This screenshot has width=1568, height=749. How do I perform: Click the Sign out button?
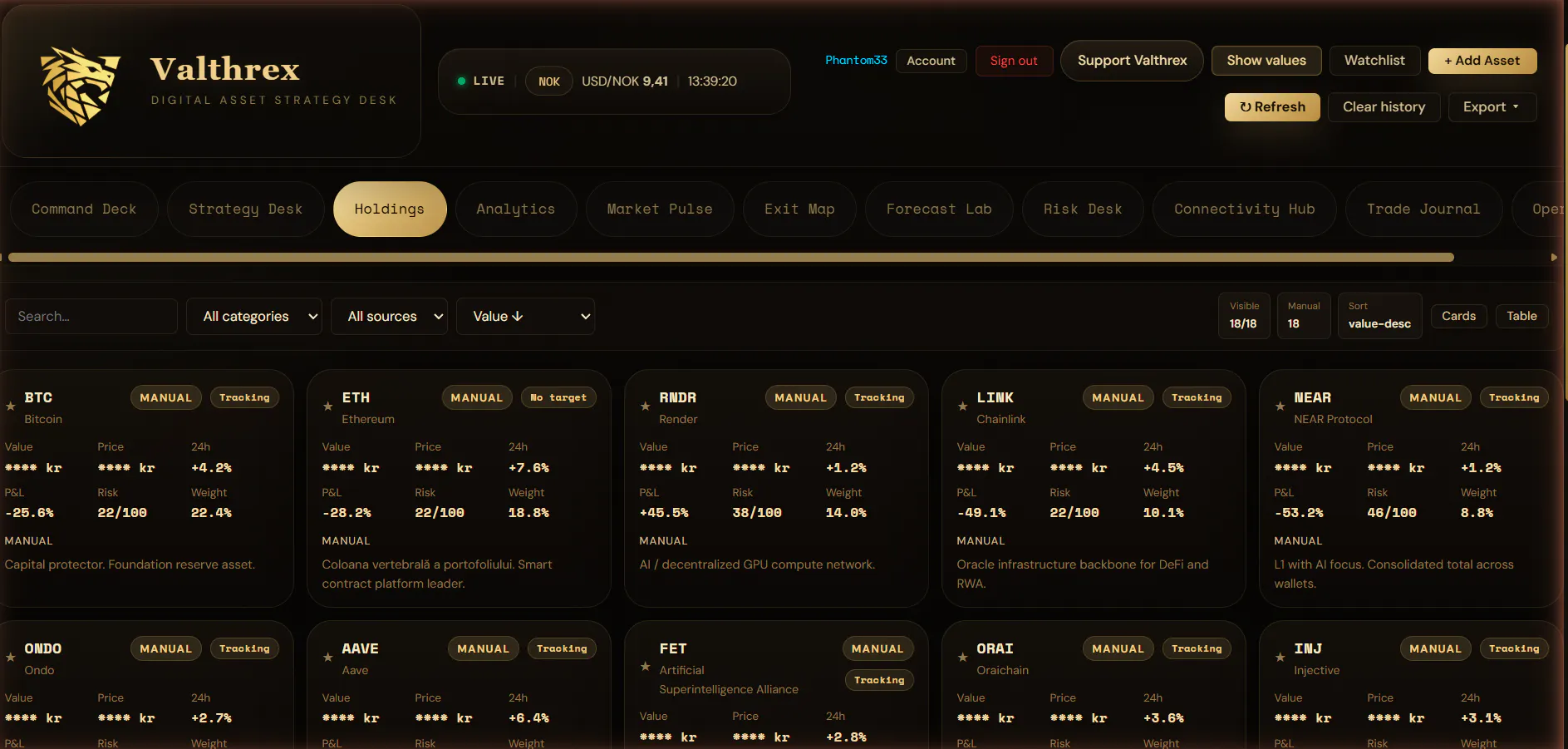(1014, 61)
